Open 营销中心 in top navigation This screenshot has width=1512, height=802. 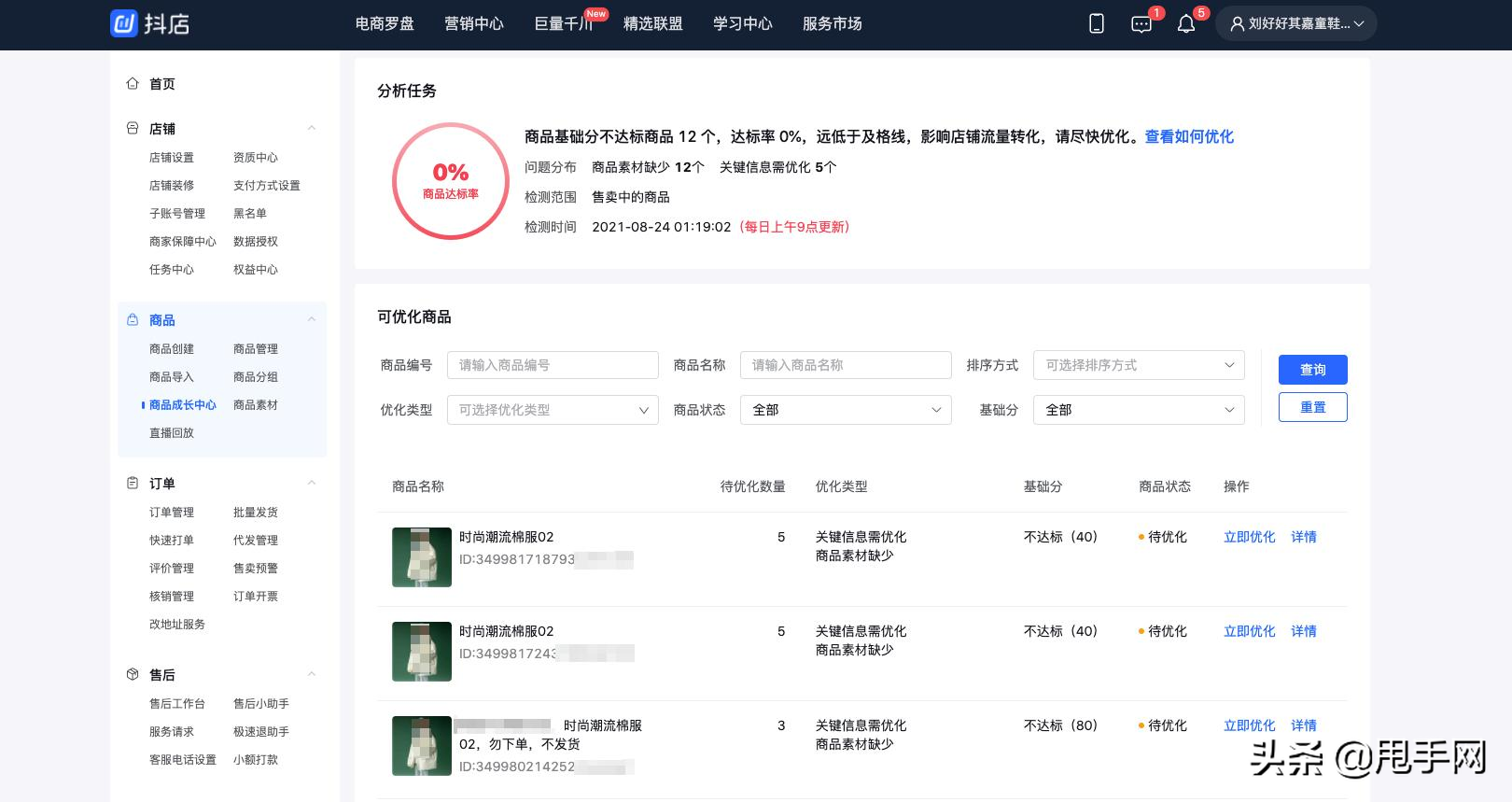coord(474,24)
